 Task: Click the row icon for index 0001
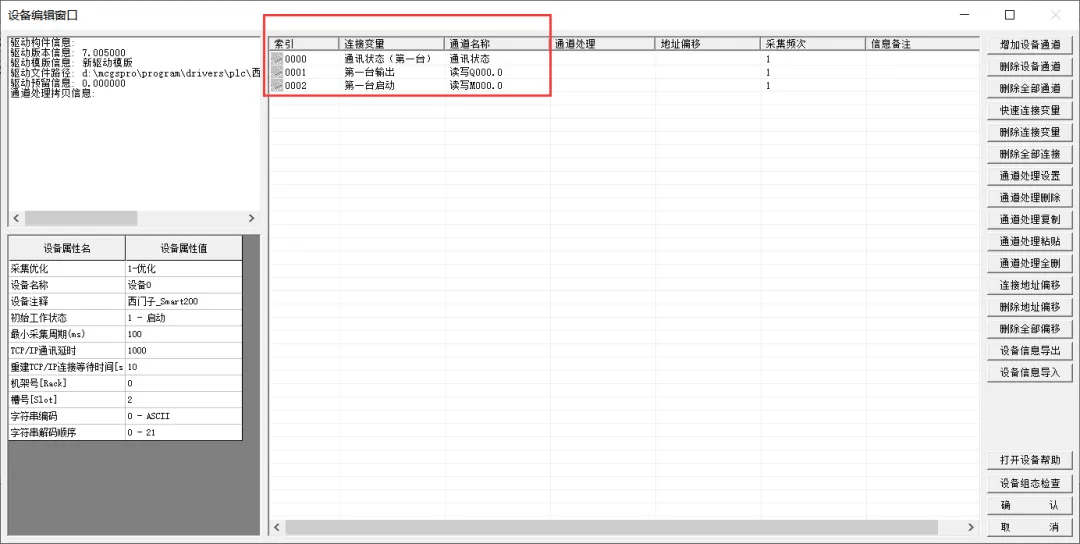tap(277, 72)
